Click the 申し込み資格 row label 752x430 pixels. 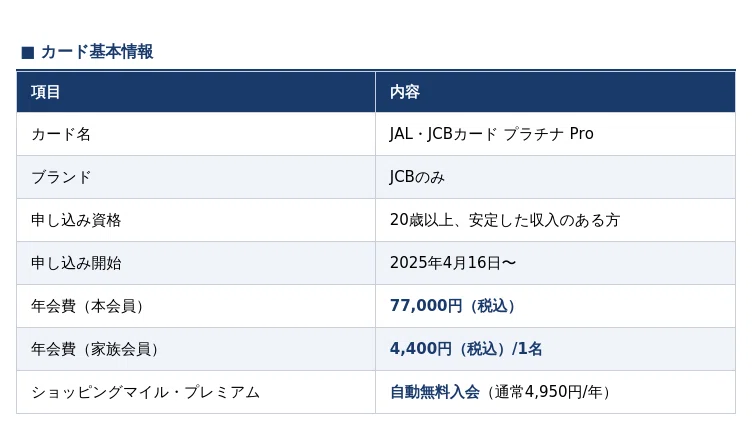point(76,220)
